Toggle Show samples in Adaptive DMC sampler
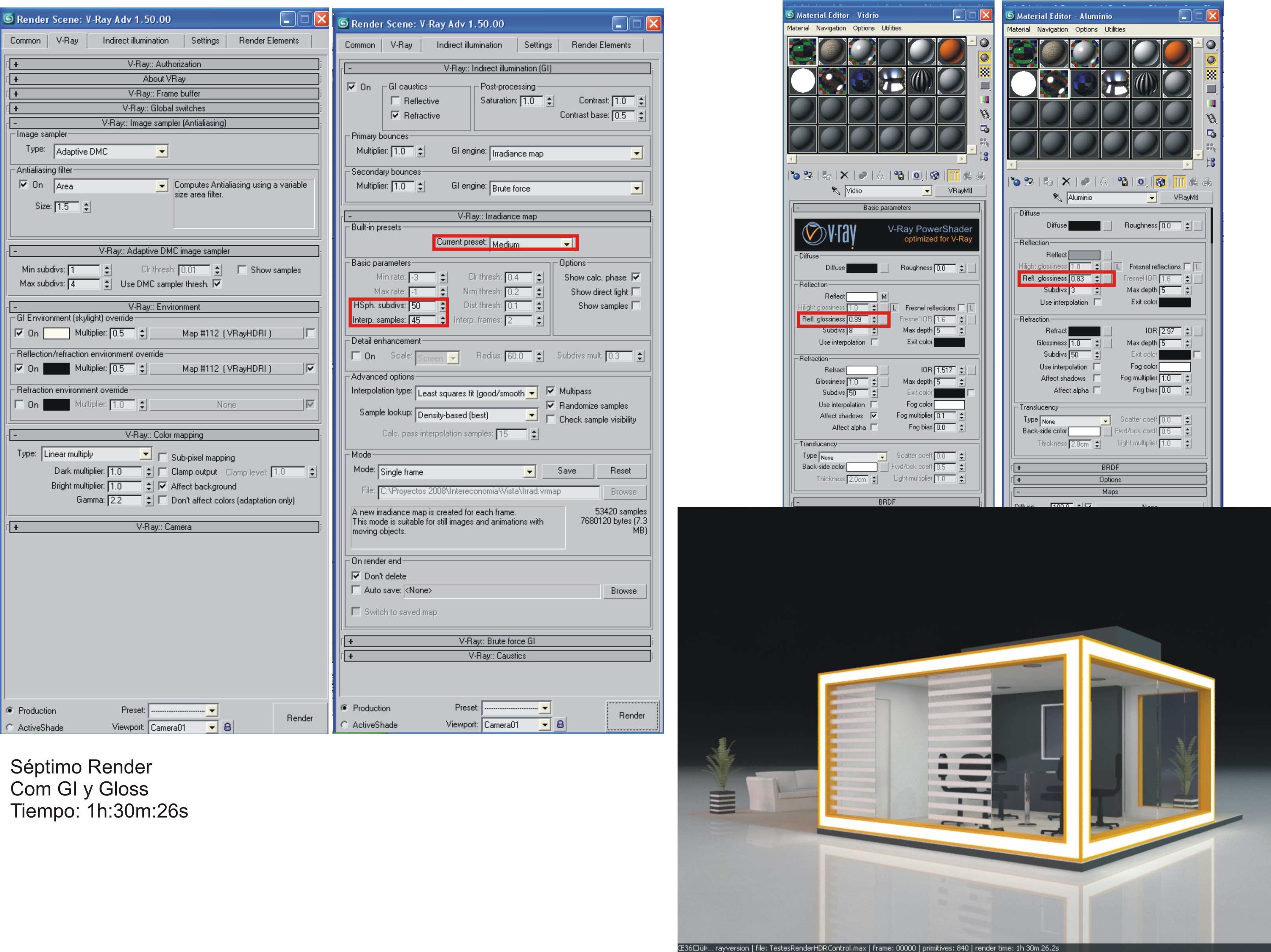The width and height of the screenshot is (1271, 952). 242,270
